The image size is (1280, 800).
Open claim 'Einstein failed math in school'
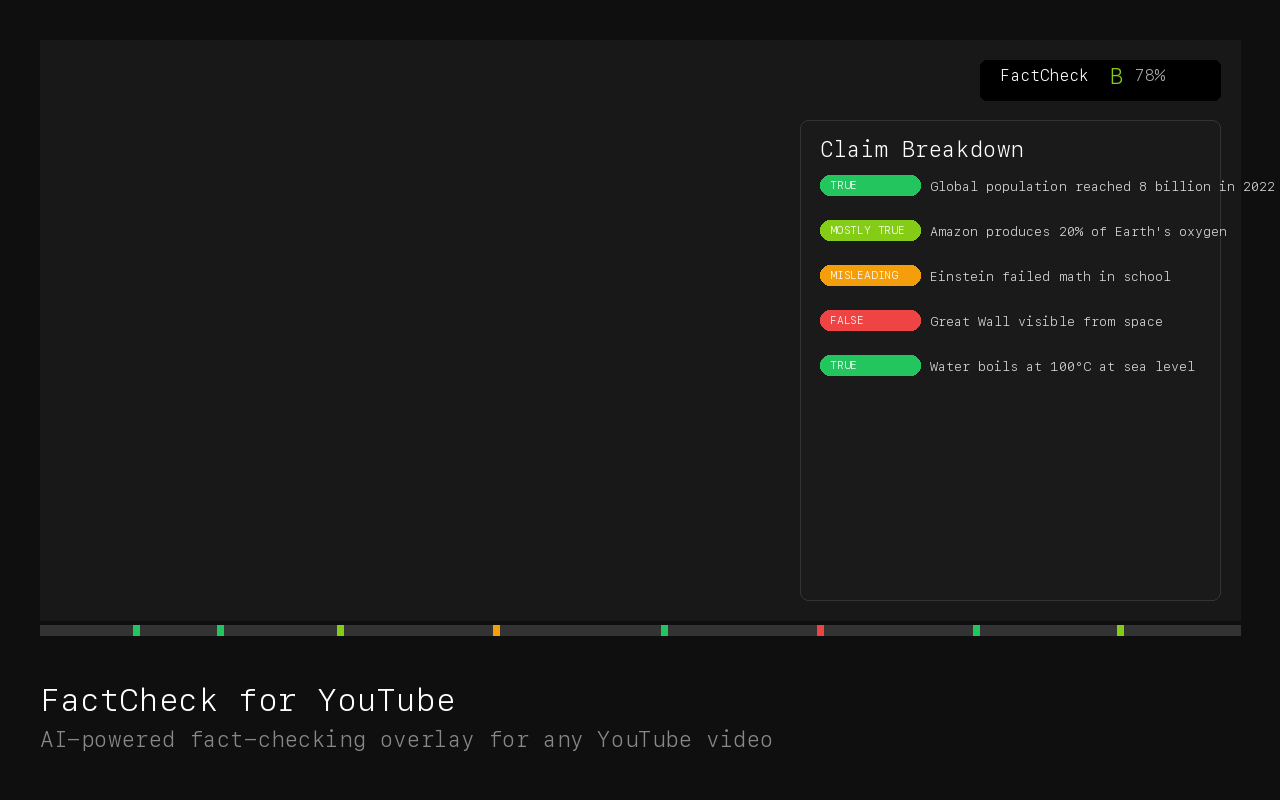tap(1050, 276)
